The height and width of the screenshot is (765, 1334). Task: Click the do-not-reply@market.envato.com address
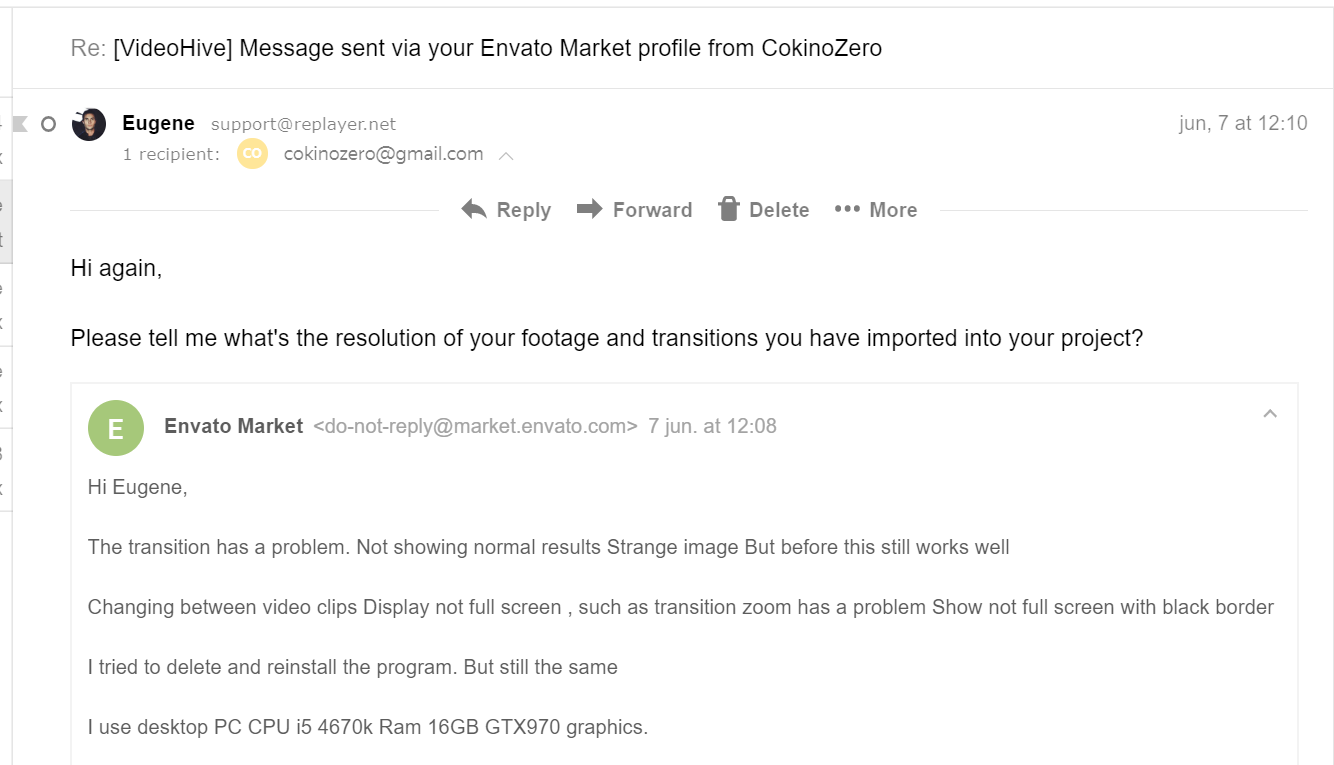pos(475,426)
